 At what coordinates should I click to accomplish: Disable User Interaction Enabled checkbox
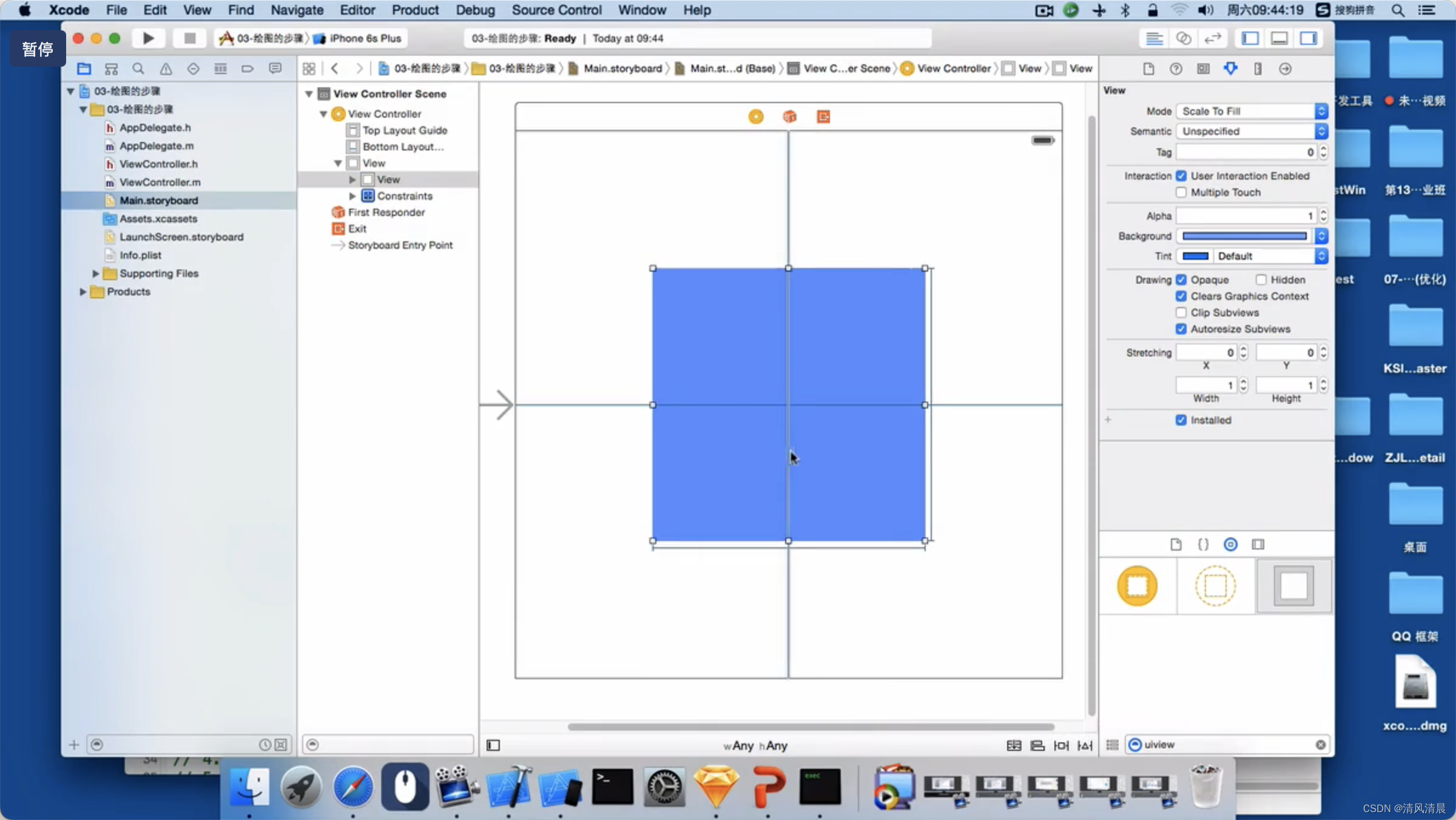tap(1181, 176)
